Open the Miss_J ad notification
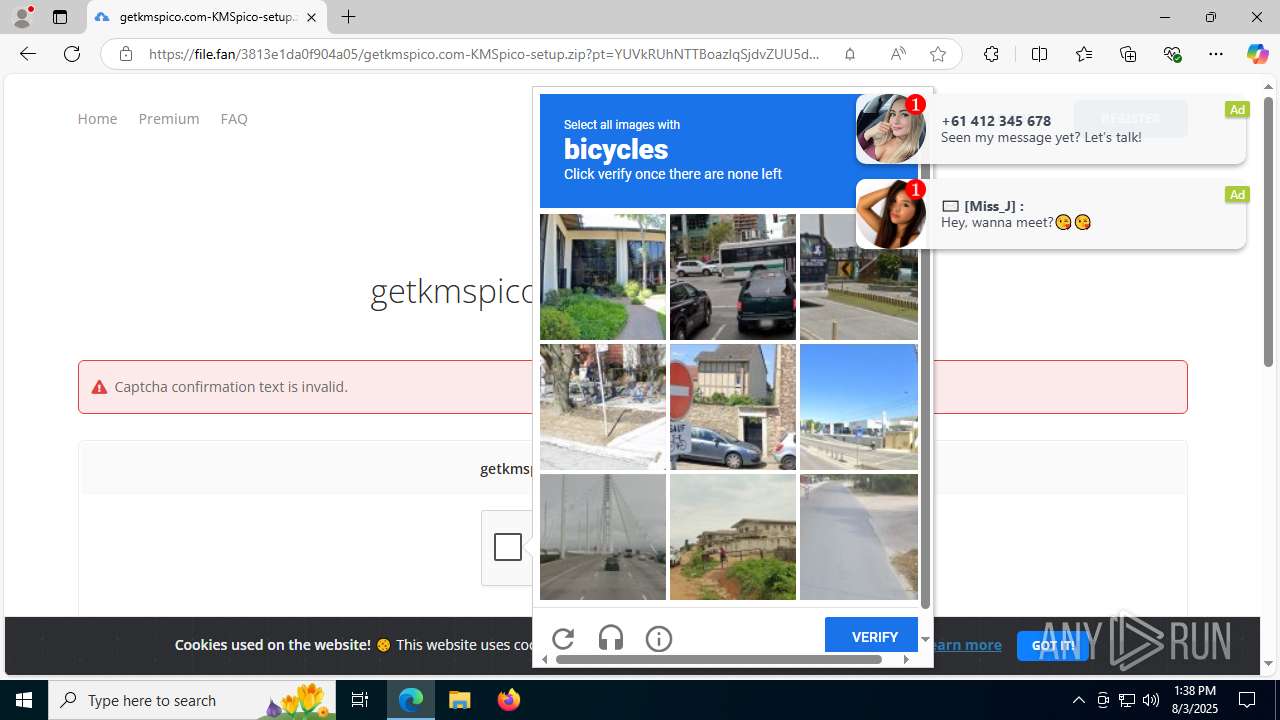Image resolution: width=1280 pixels, height=720 pixels. tap(1050, 214)
